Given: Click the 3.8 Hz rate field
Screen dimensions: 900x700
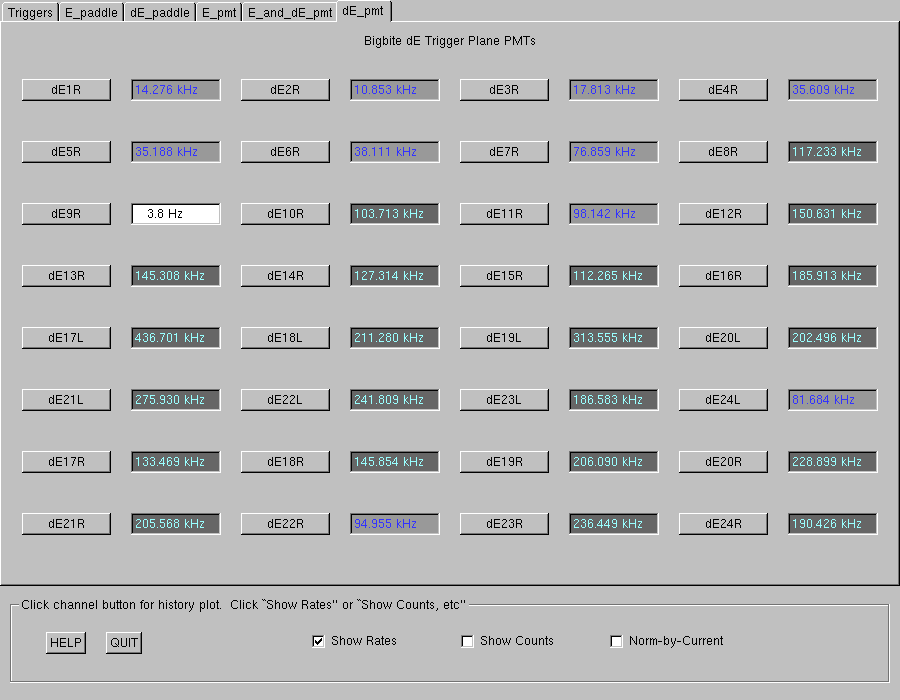Looking at the screenshot, I should [x=176, y=214].
